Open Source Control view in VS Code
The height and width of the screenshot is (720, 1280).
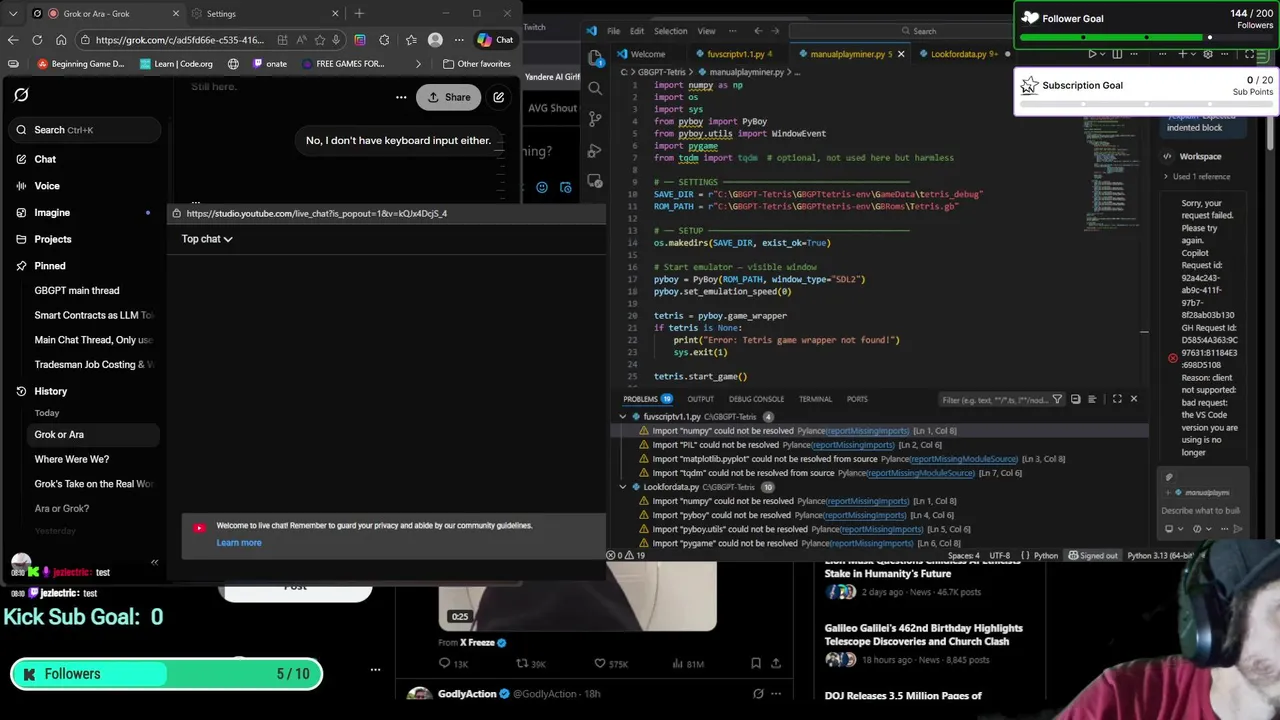(595, 119)
